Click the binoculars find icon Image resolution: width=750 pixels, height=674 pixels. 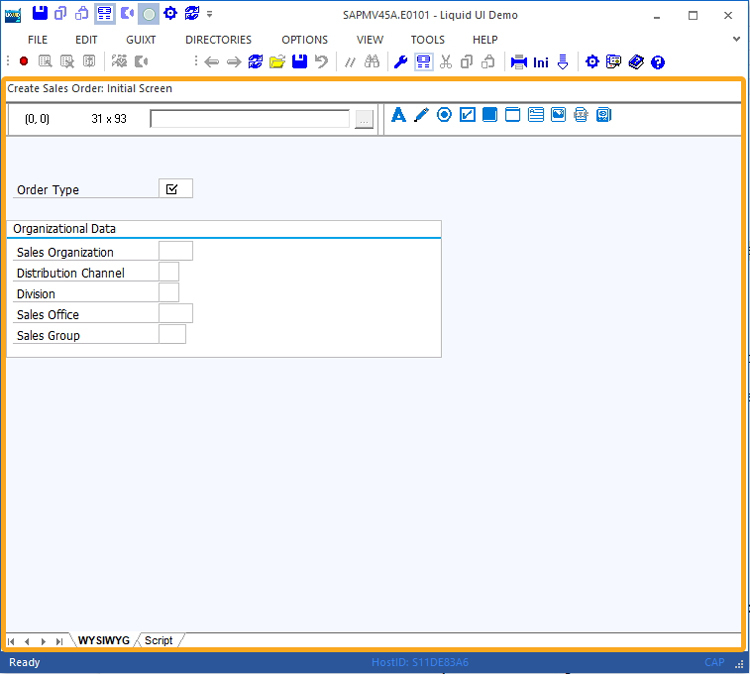[372, 62]
